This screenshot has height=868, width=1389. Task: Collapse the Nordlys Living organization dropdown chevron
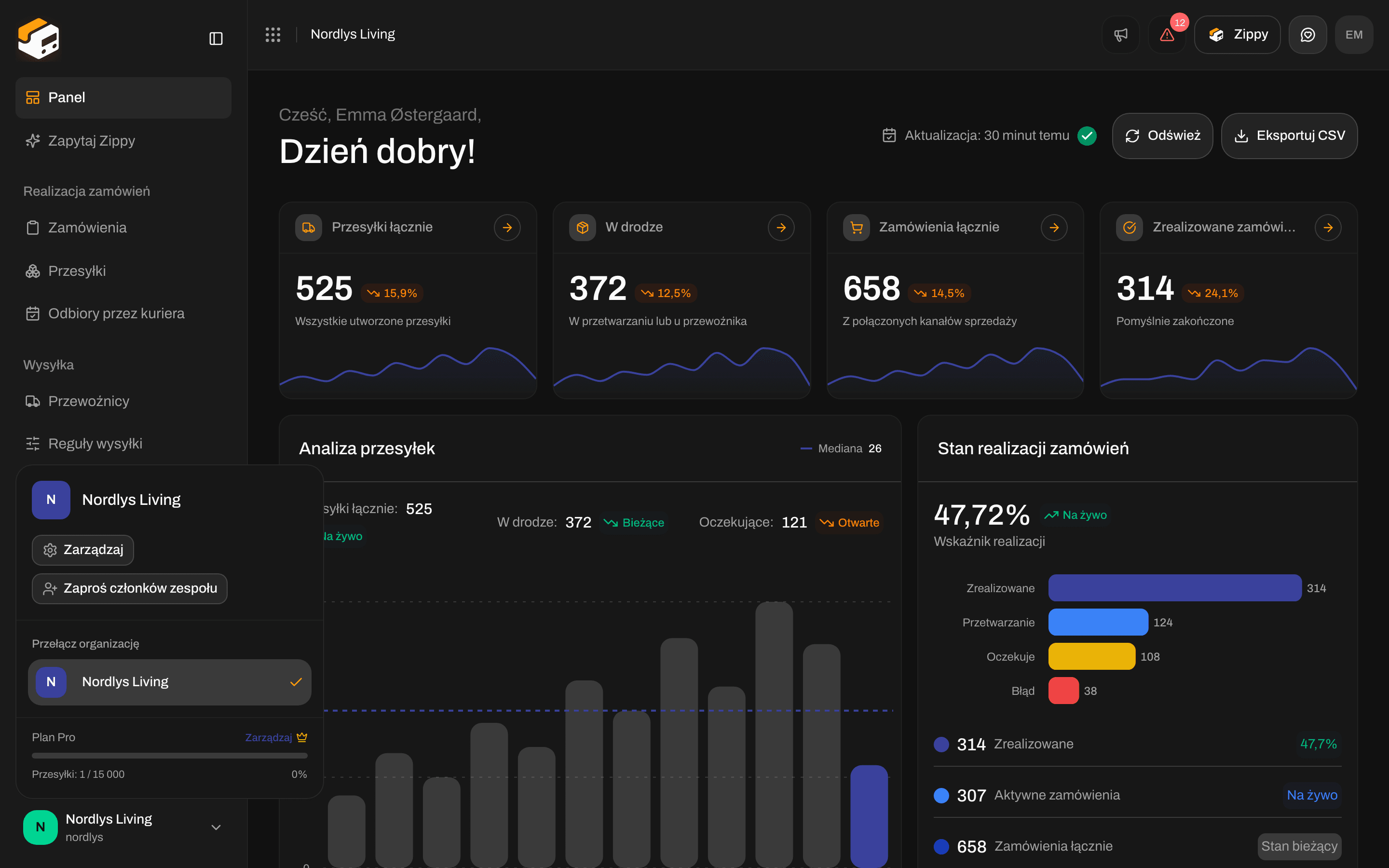click(216, 827)
